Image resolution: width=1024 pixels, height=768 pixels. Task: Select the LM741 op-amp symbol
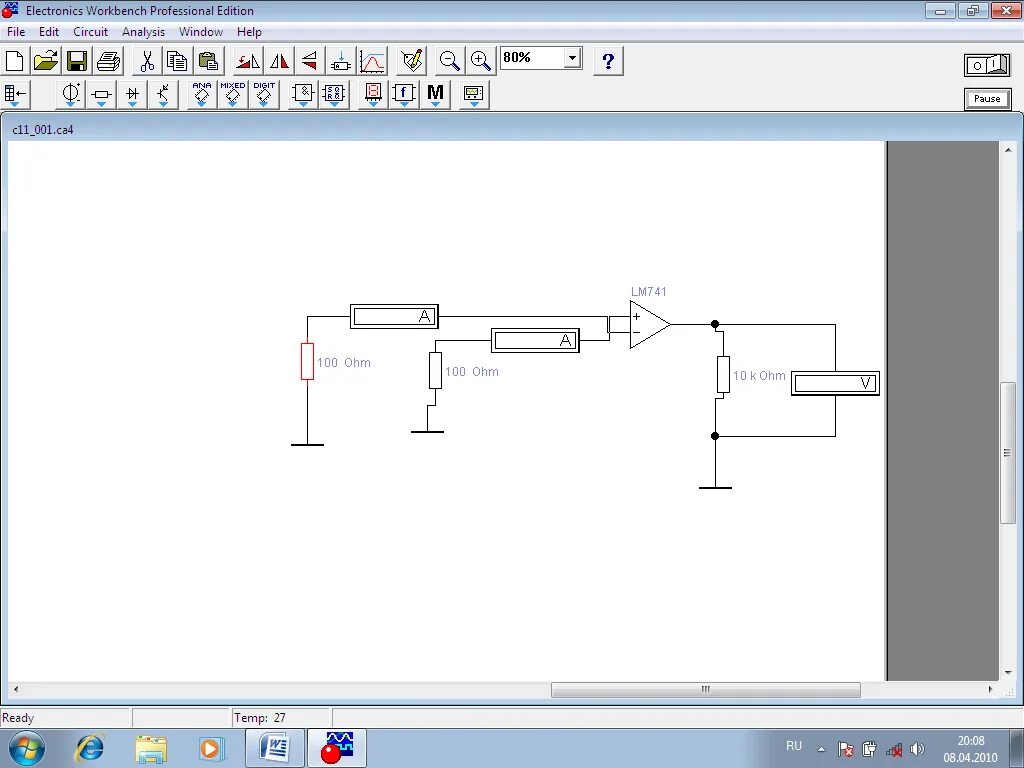(x=648, y=325)
